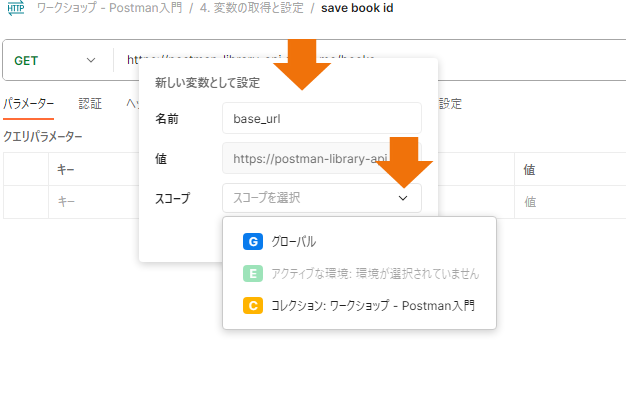
Task: Switch to the 設定 tab
Action: pyautogui.click(x=450, y=104)
